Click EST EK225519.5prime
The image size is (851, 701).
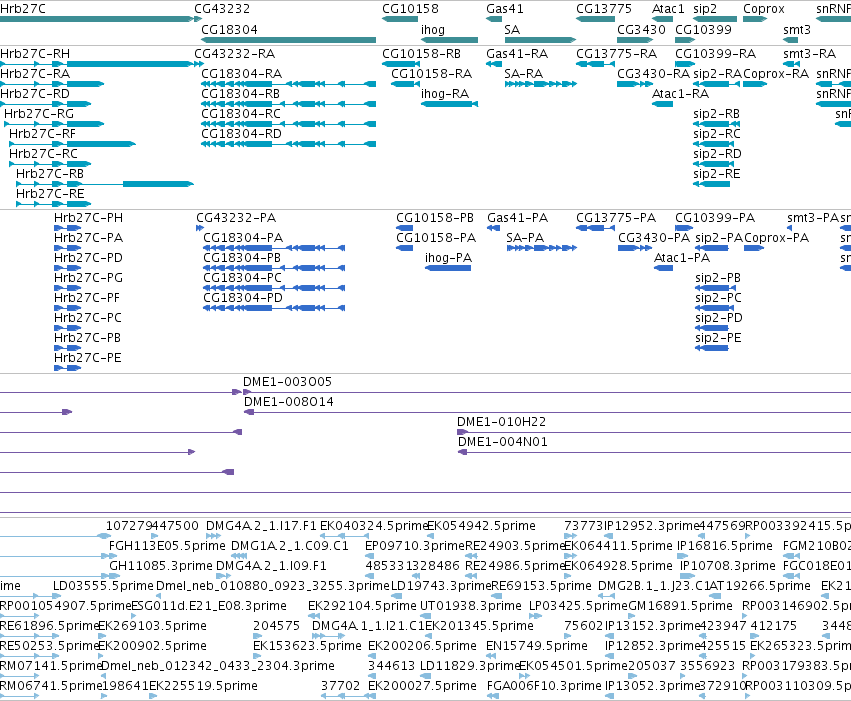(x=204, y=686)
